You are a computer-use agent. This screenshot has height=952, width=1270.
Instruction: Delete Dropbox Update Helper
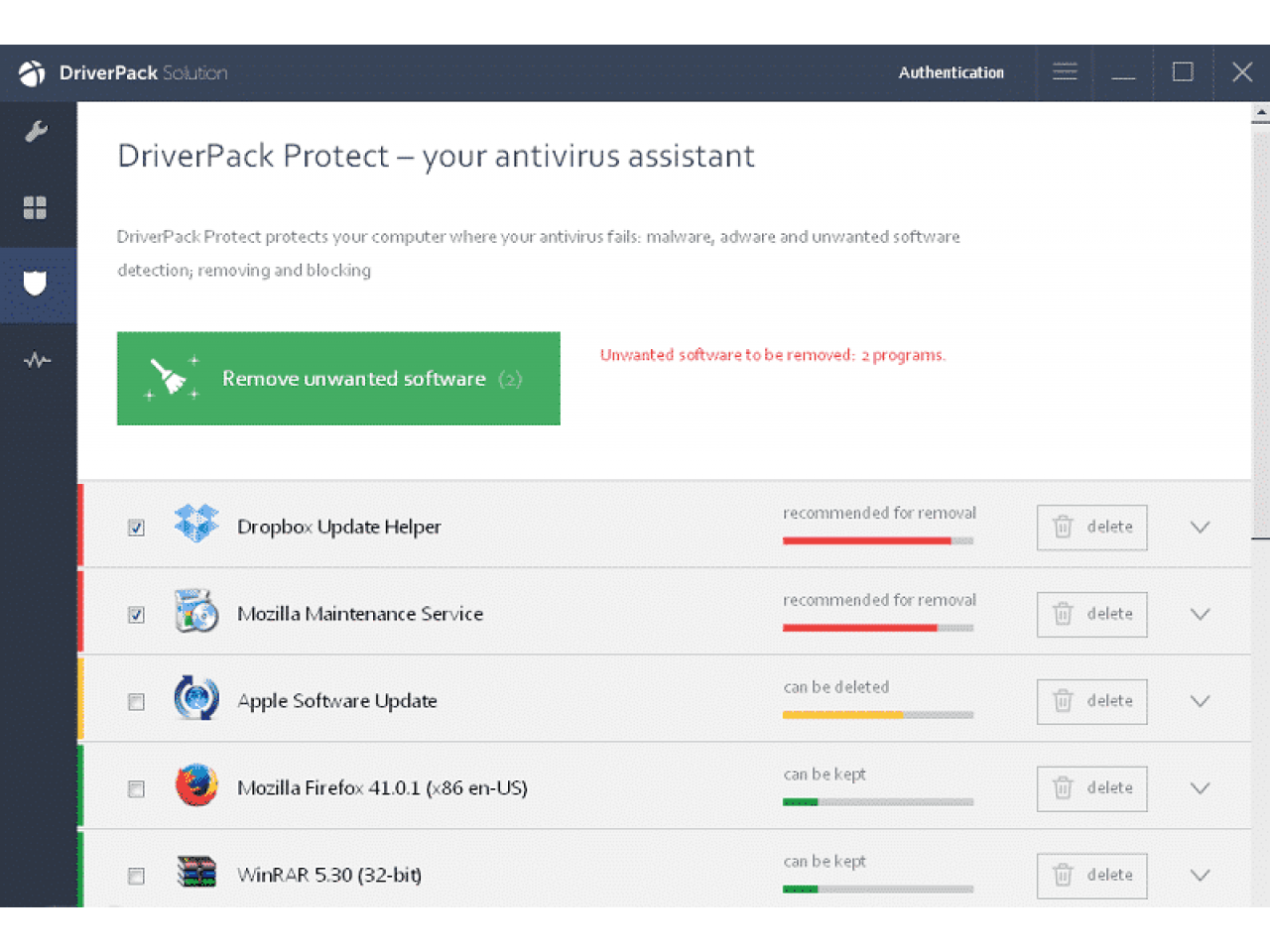1091,528
